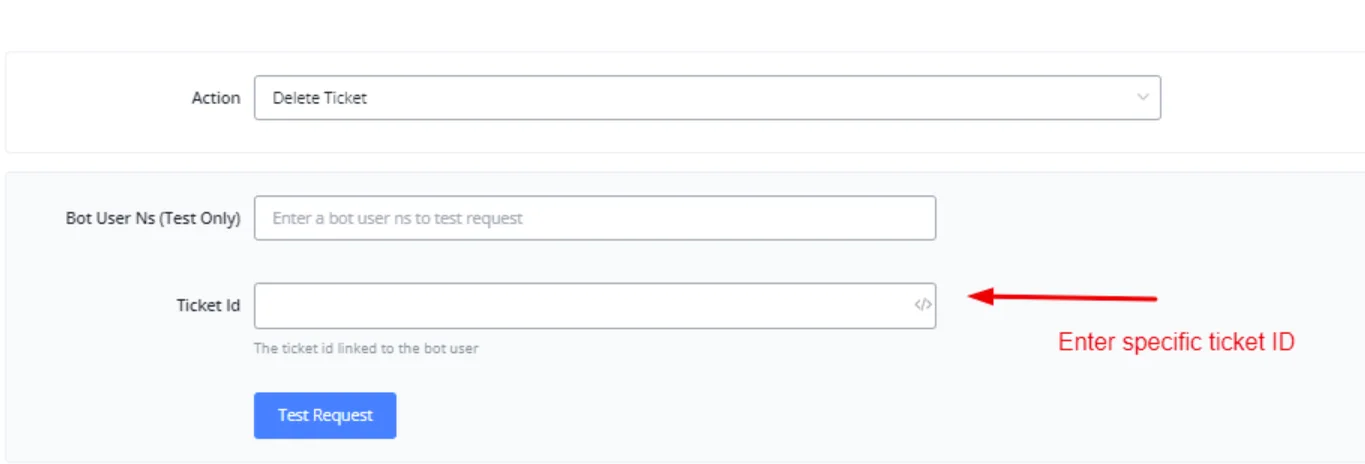Click the red Enter specific ticket ID annotation
This screenshot has width=1365, height=464.
(x=1176, y=342)
